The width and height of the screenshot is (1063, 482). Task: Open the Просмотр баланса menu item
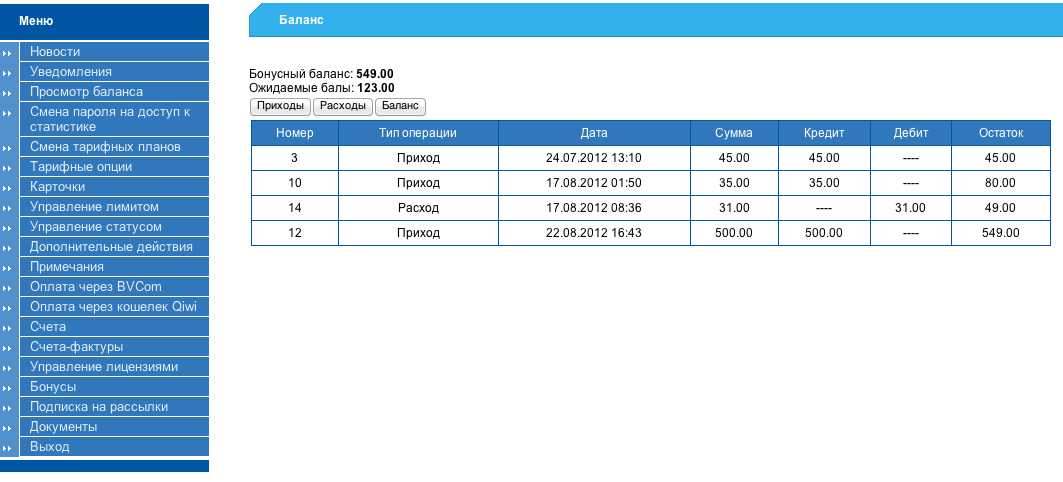86,92
